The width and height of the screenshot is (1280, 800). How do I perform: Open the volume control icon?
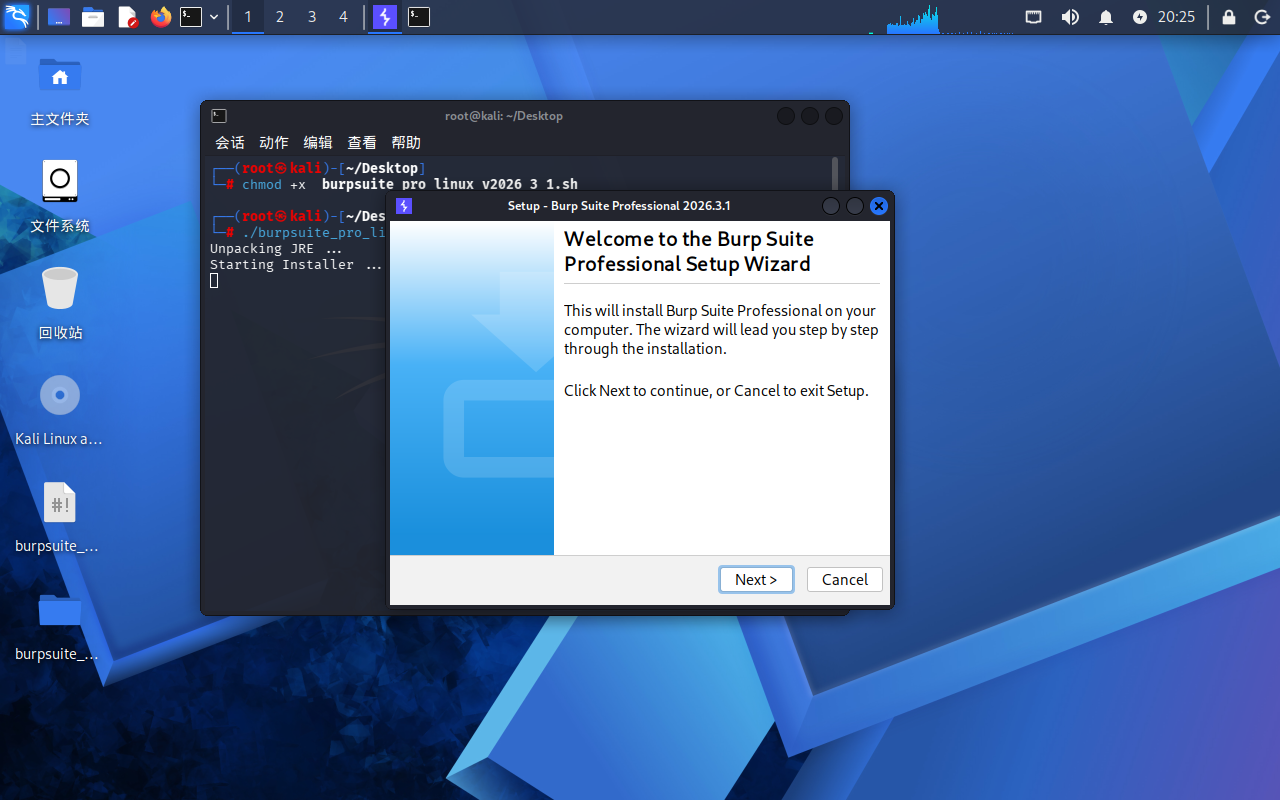(x=1070, y=17)
